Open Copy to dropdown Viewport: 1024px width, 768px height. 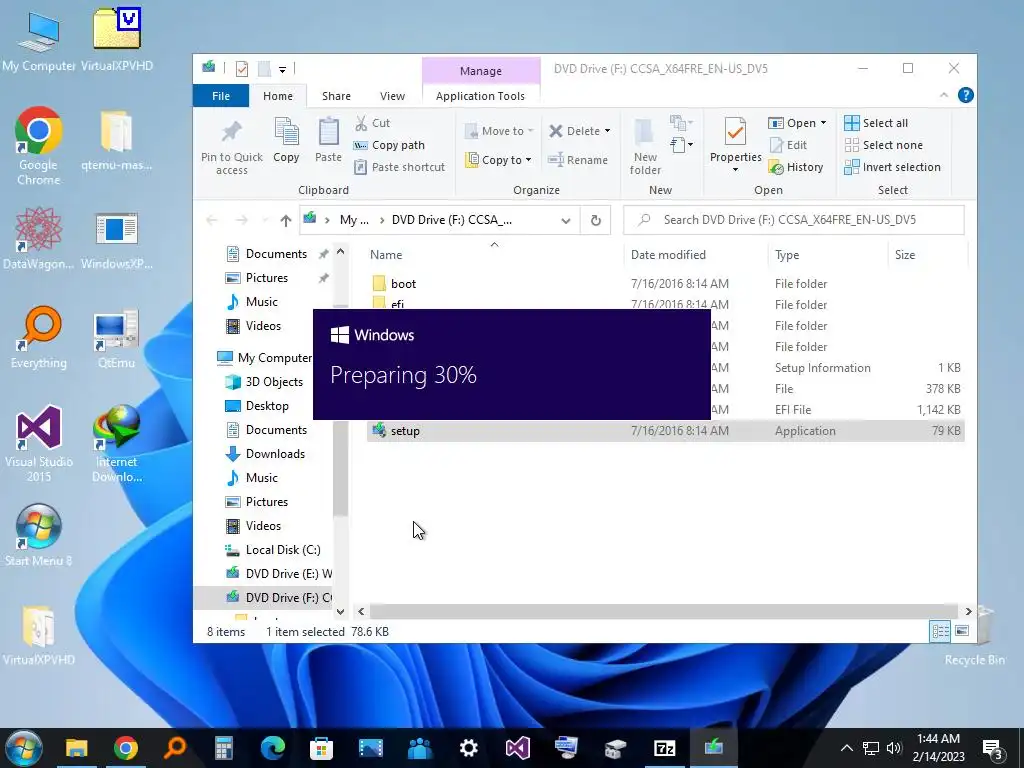pyautogui.click(x=499, y=160)
